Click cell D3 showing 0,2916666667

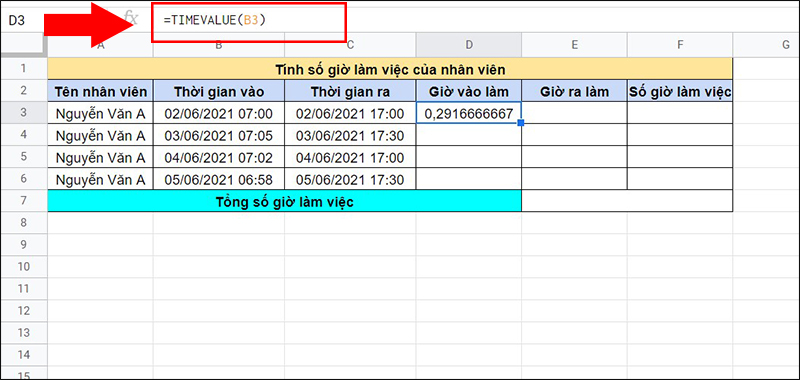click(469, 113)
